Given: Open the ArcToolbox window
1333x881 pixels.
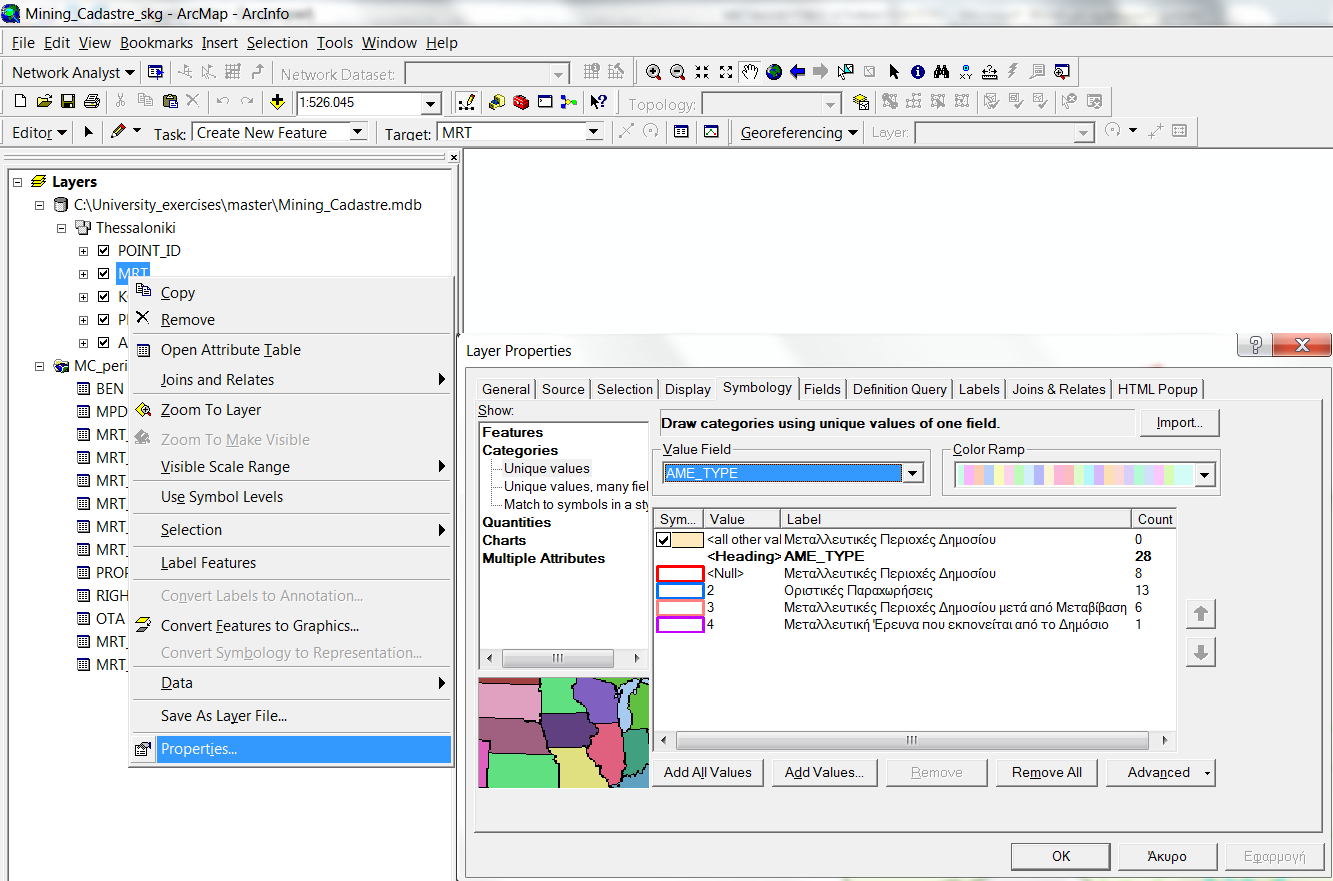Looking at the screenshot, I should click(521, 102).
